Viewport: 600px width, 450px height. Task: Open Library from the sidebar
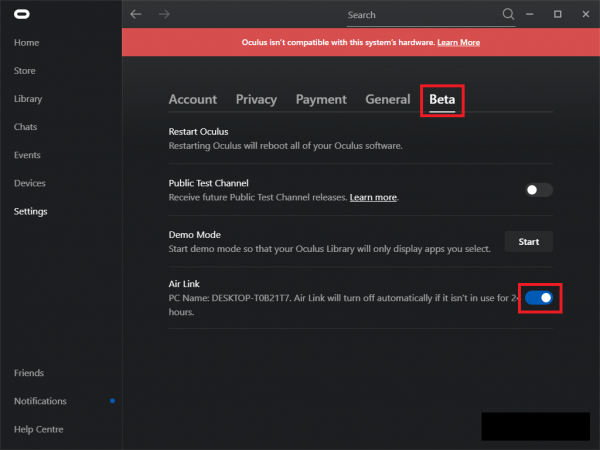28,99
